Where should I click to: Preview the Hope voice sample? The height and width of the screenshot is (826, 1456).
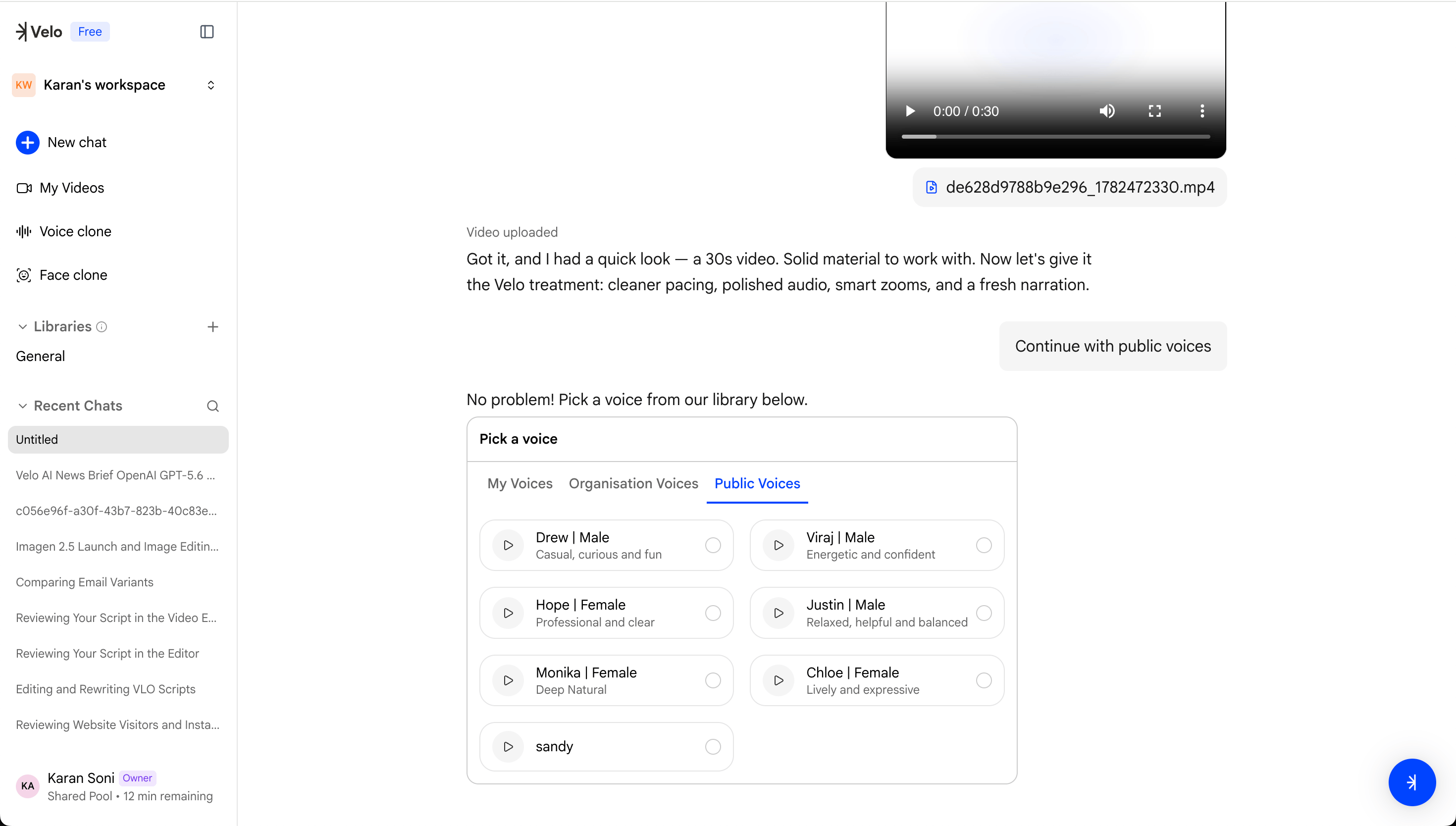coord(508,613)
